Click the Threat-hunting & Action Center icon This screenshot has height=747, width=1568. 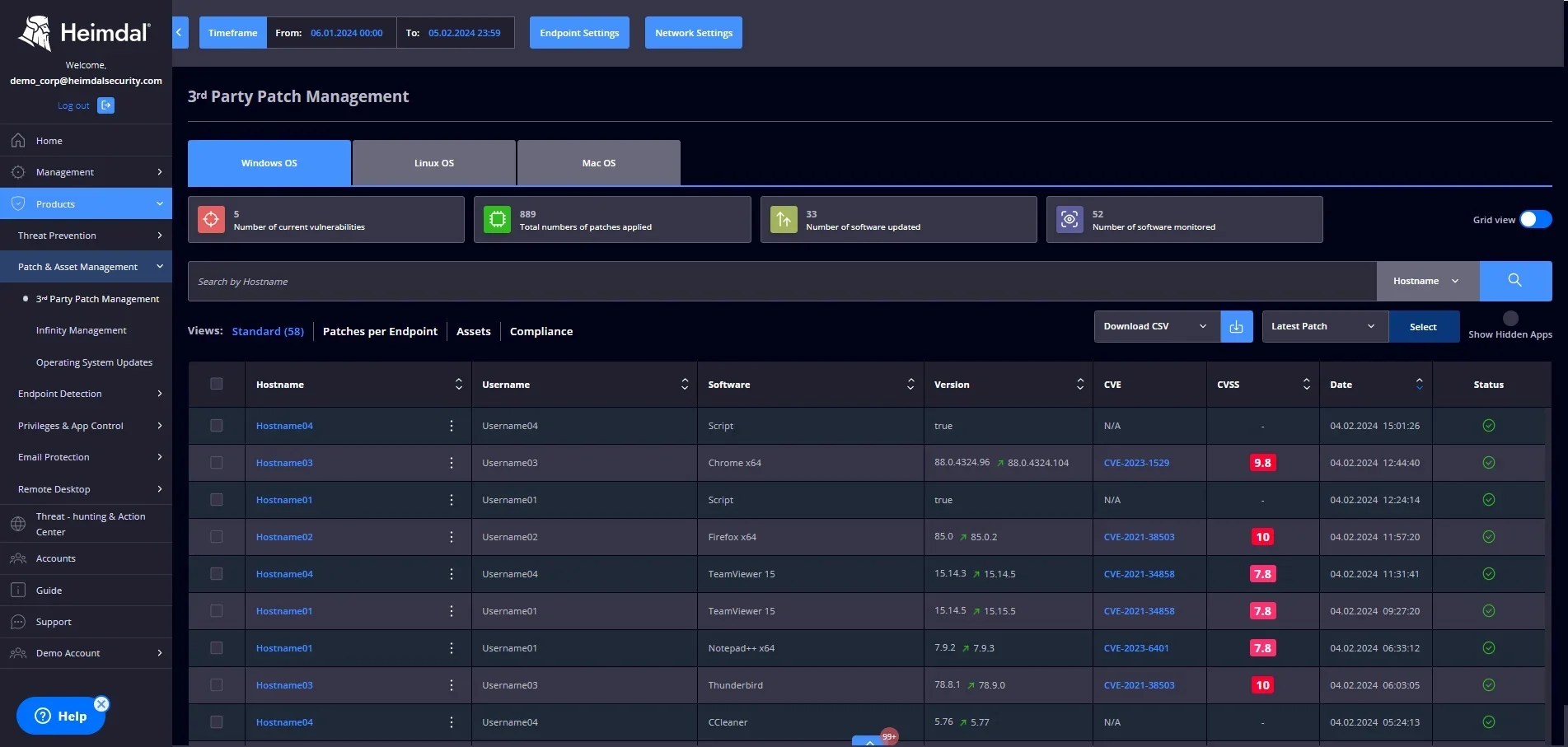[17, 524]
